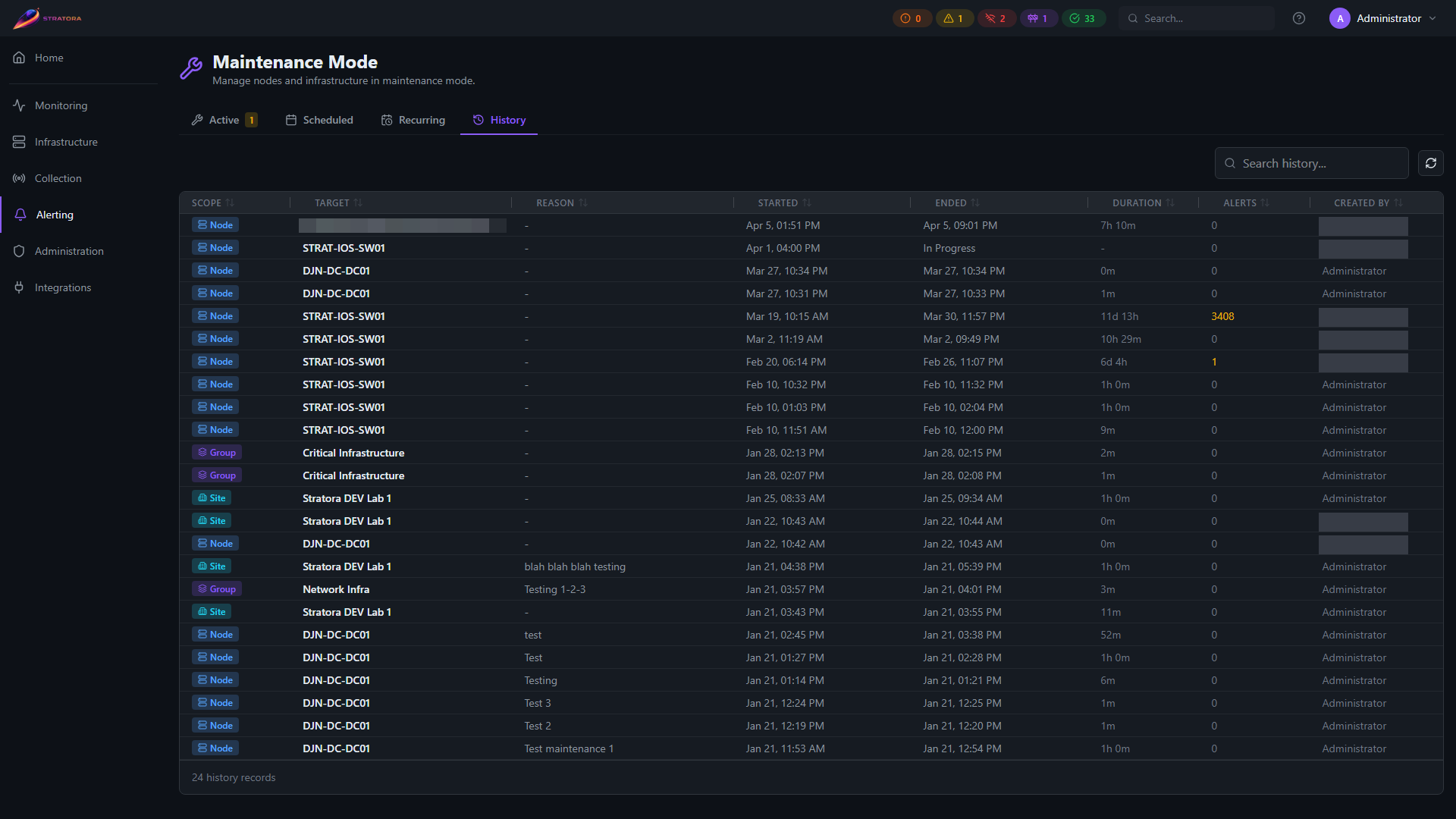The image size is (1456, 819).
Task: Click the help question mark icon
Action: pos(1299,18)
